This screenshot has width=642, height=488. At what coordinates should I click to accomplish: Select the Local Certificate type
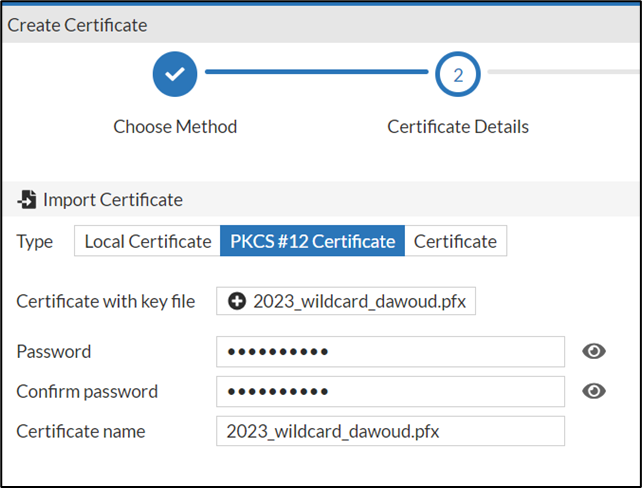tap(148, 241)
